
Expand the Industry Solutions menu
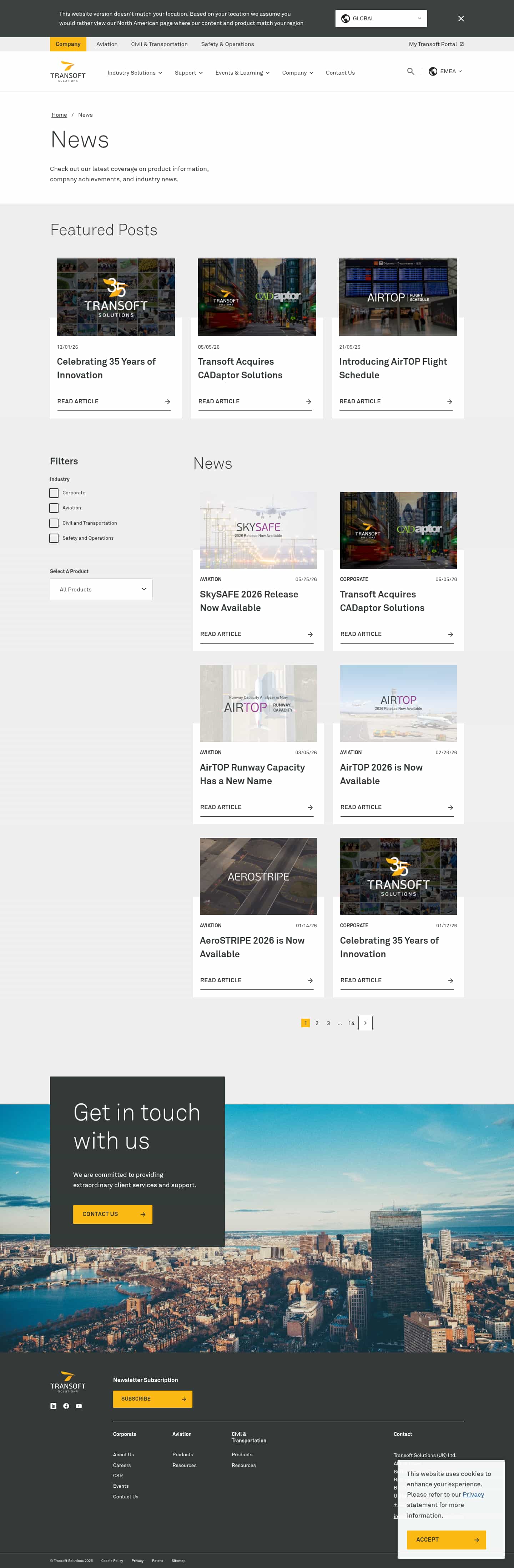click(135, 72)
